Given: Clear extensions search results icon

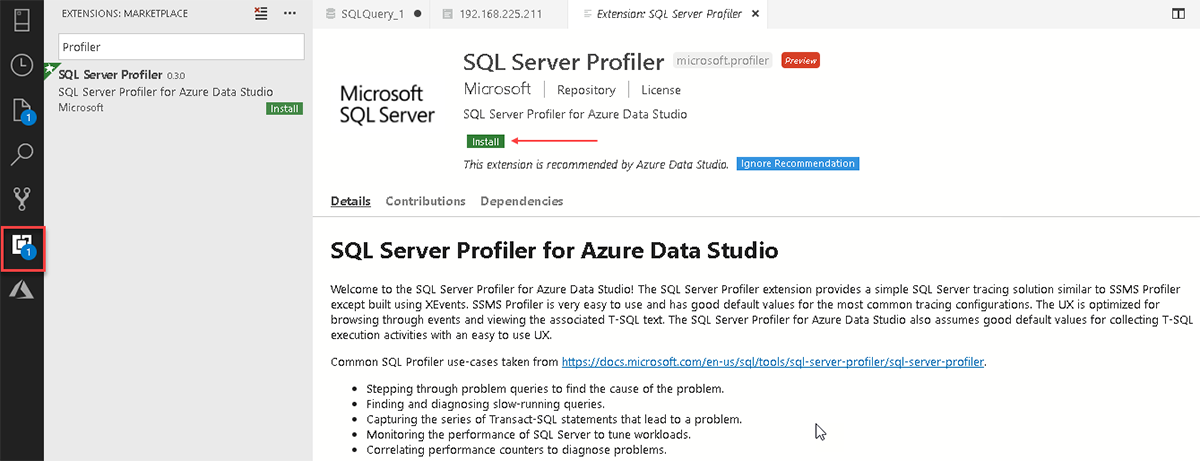Looking at the screenshot, I should (x=261, y=14).
